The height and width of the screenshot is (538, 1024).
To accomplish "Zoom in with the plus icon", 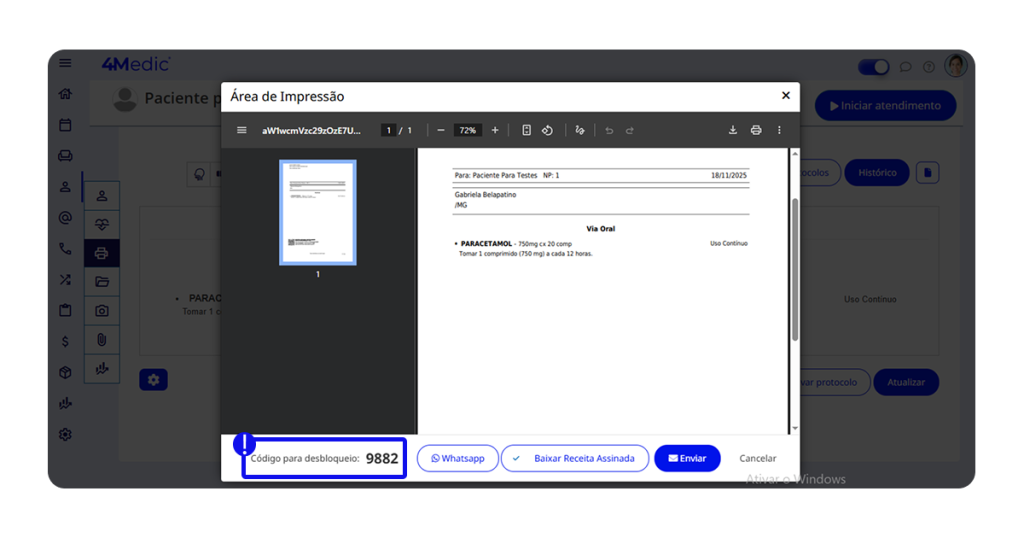I will click(495, 130).
